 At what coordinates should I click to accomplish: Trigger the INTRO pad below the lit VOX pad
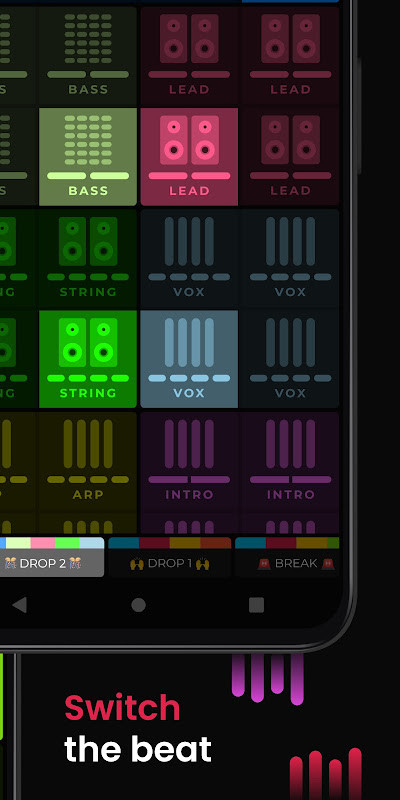coord(189,460)
